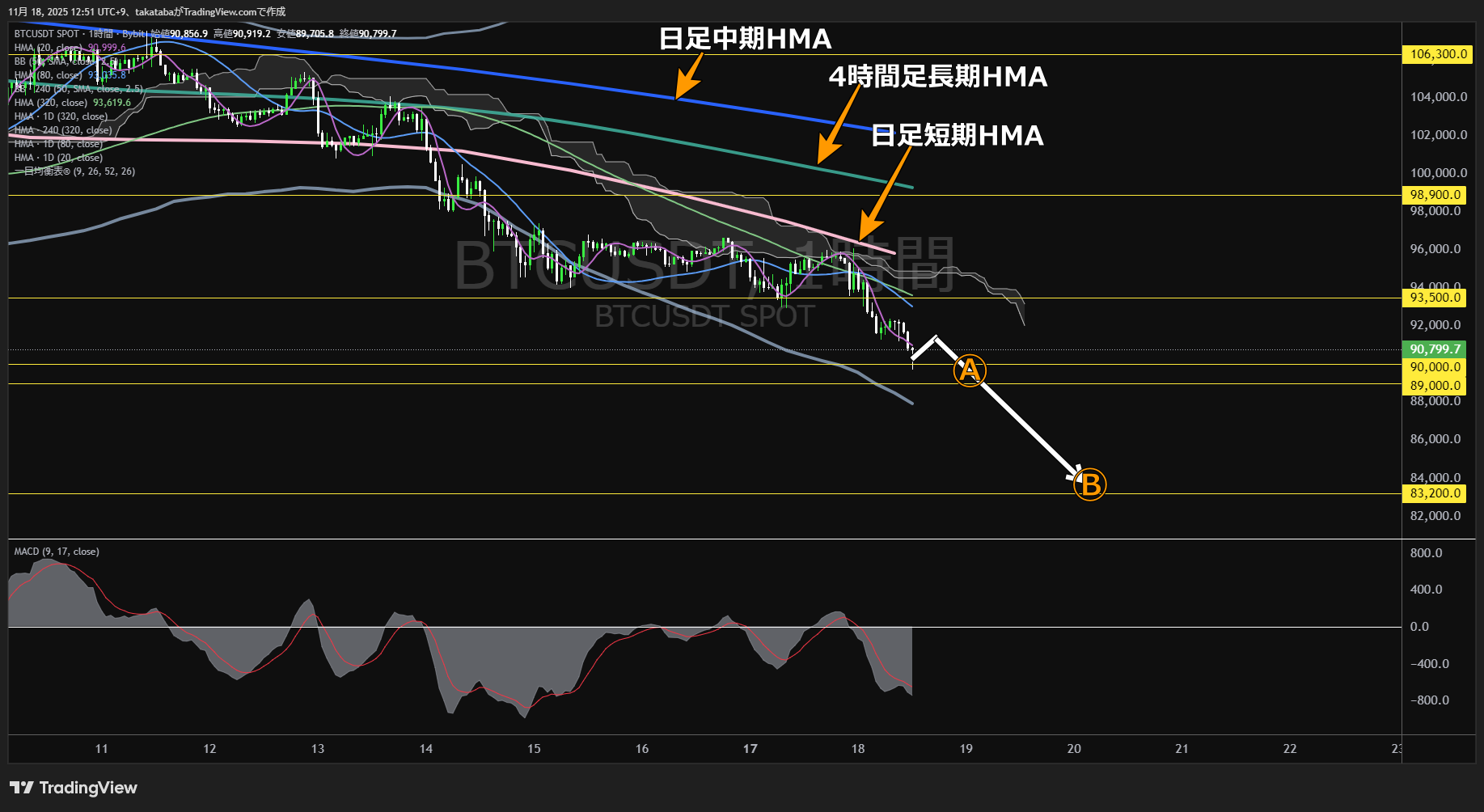The height and width of the screenshot is (812, 1484).
Task: Click the TradingView logo at bottom left
Action: pos(73,787)
